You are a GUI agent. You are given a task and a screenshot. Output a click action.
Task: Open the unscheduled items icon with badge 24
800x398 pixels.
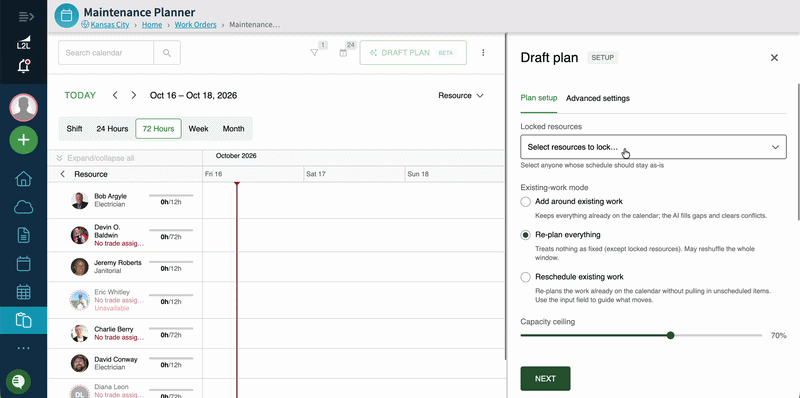pos(343,53)
